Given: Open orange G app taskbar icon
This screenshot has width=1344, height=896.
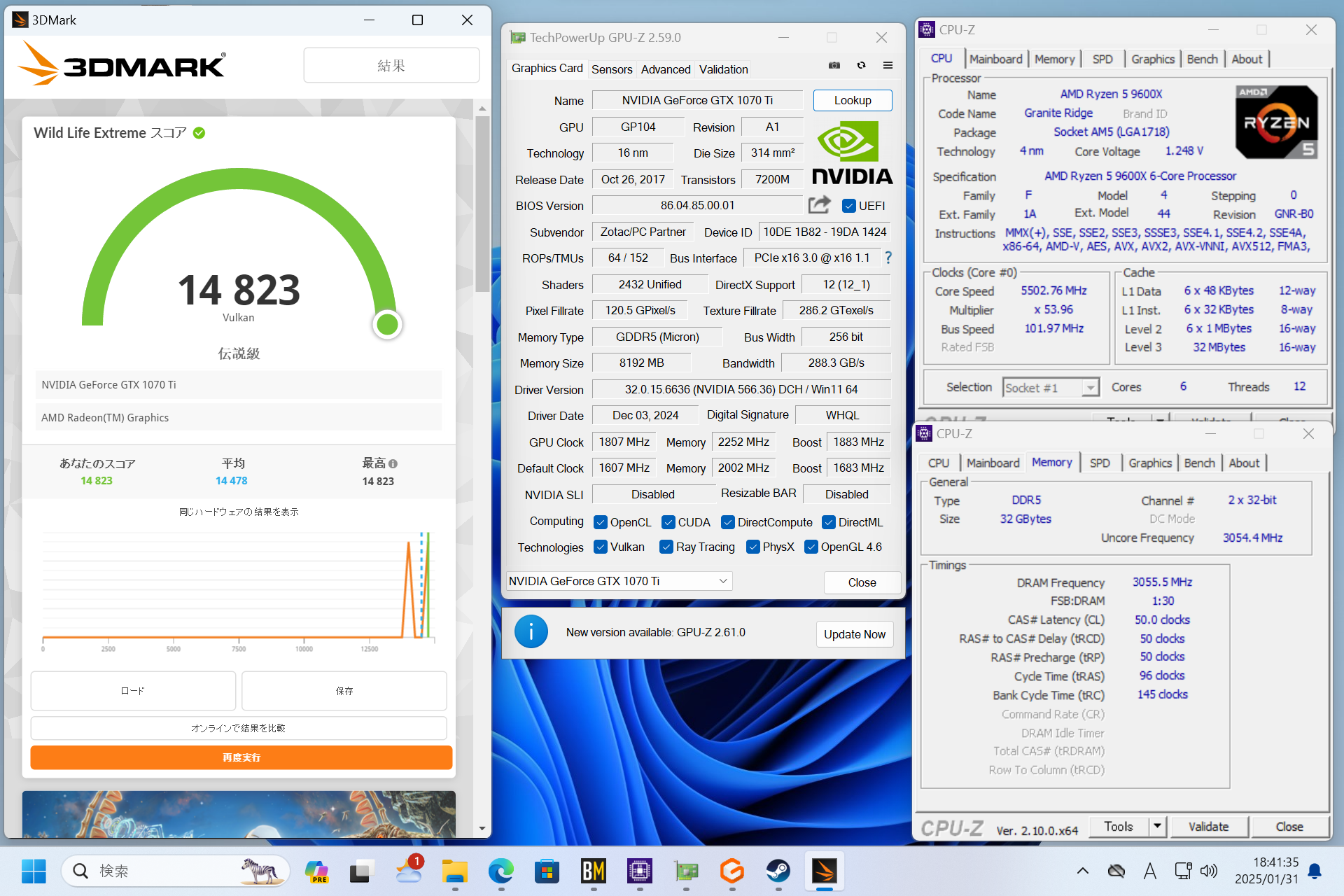Looking at the screenshot, I should 732,871.
